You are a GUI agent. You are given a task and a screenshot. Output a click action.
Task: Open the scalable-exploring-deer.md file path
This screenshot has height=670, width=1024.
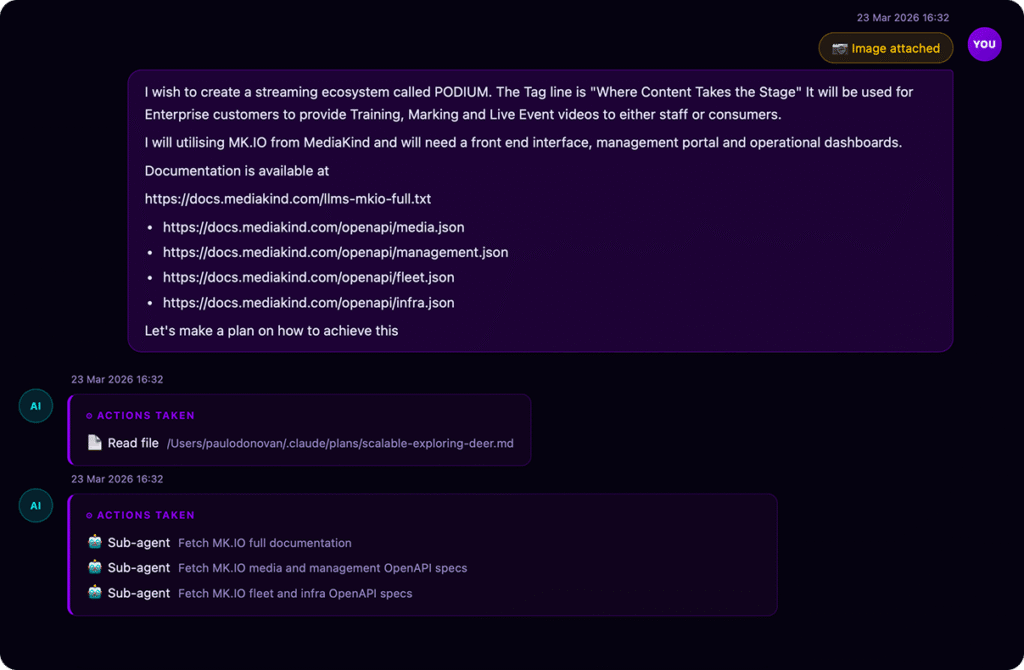point(340,443)
